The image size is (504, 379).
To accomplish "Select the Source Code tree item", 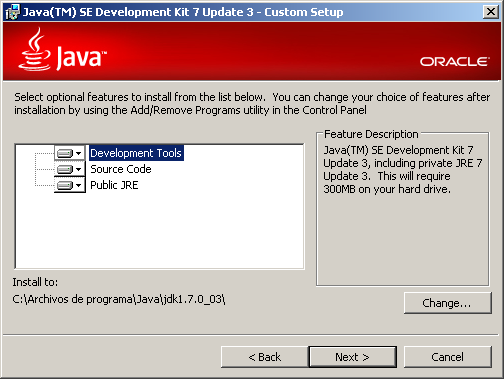I will coord(121,169).
